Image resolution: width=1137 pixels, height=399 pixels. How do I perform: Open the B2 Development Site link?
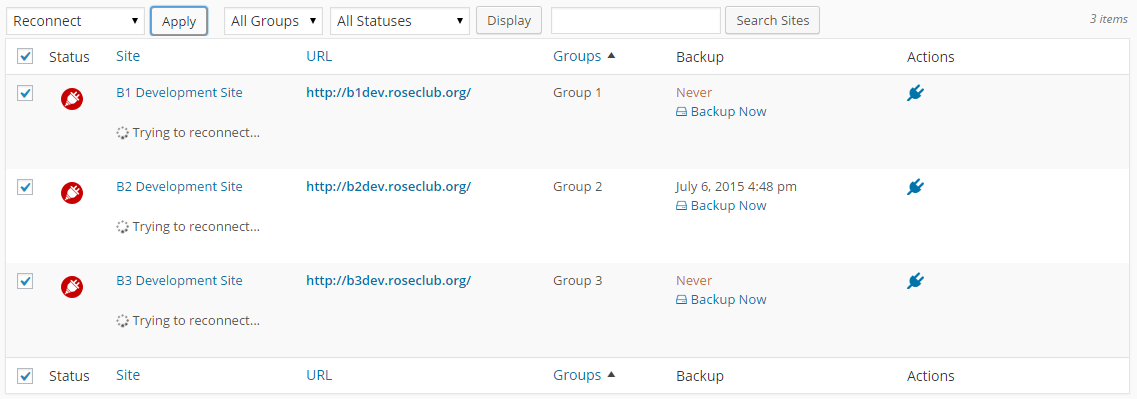pyautogui.click(x=179, y=186)
